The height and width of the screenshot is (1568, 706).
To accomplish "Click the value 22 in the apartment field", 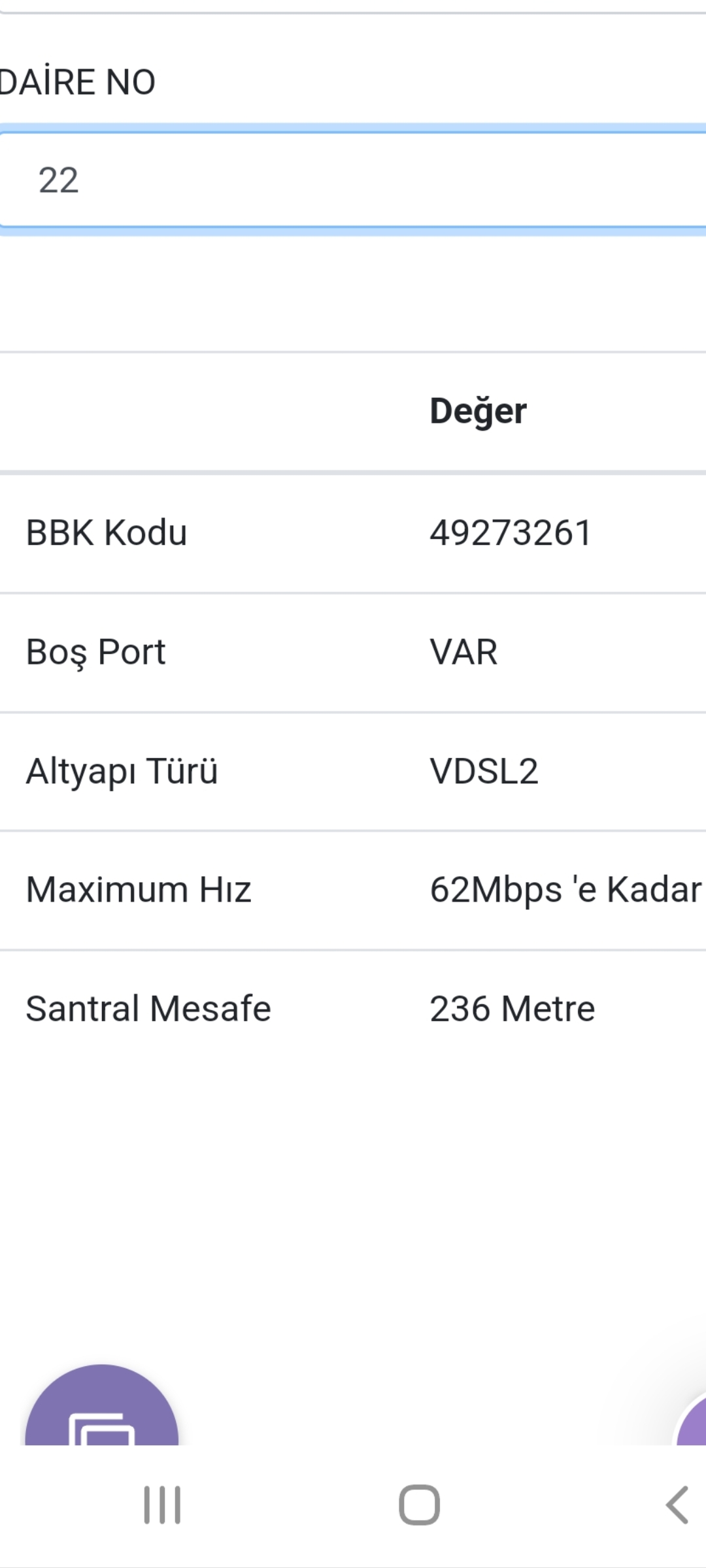I will pos(58,180).
